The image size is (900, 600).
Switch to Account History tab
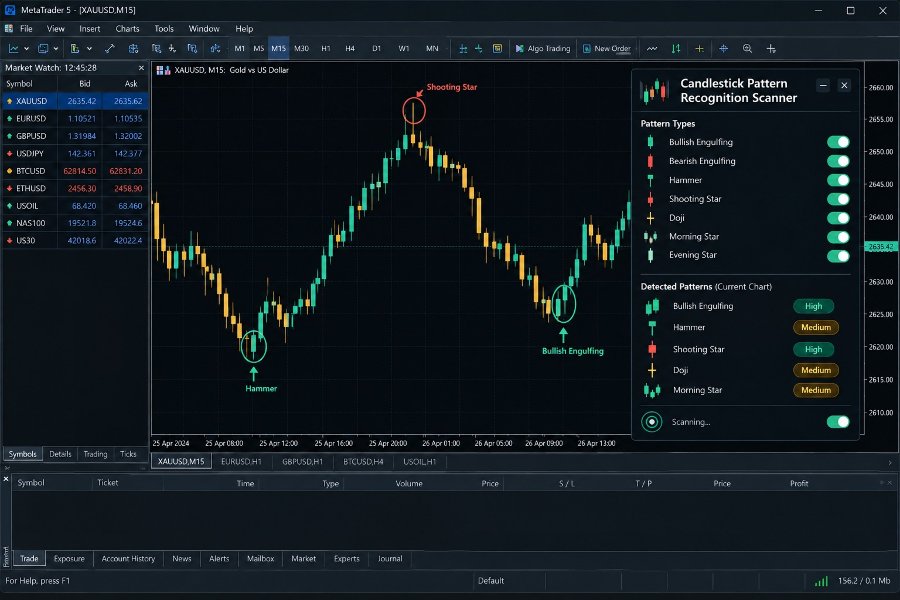[x=128, y=559]
